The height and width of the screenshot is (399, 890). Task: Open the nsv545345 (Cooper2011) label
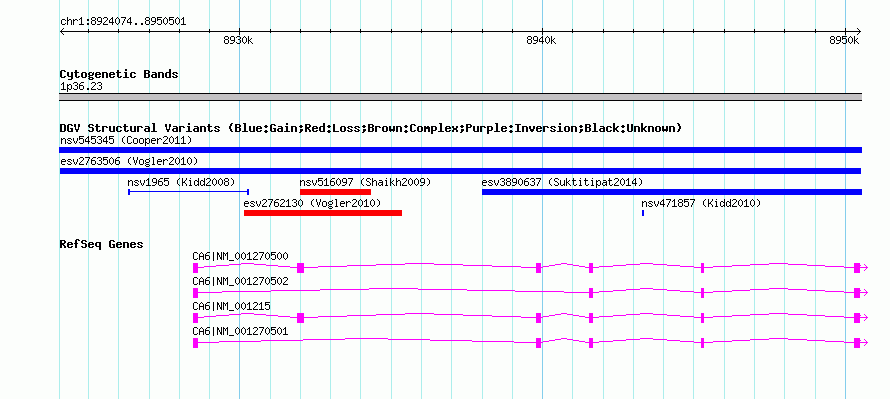[x=126, y=140]
